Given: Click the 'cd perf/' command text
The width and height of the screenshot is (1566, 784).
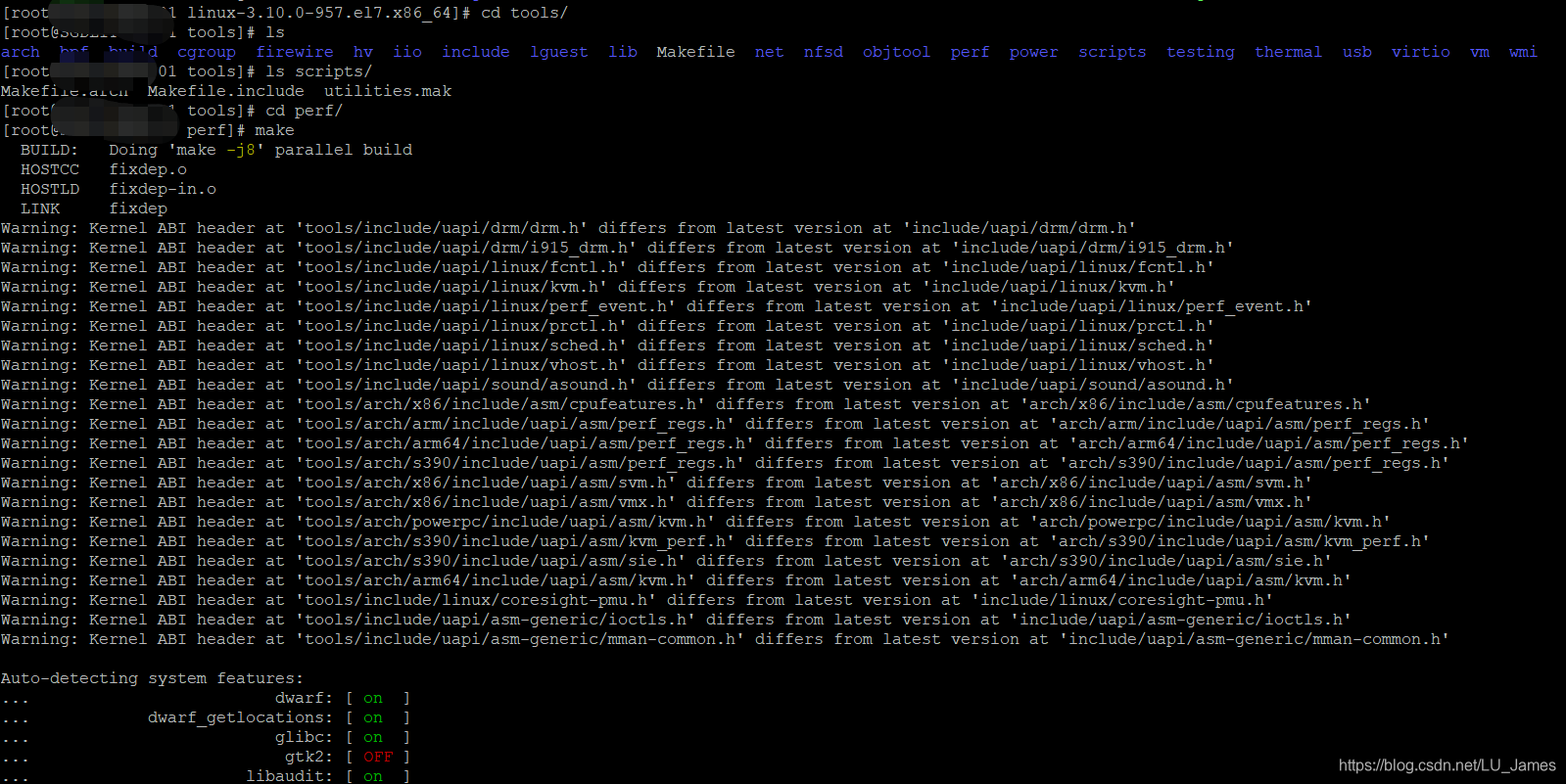Looking at the screenshot, I should click(305, 111).
